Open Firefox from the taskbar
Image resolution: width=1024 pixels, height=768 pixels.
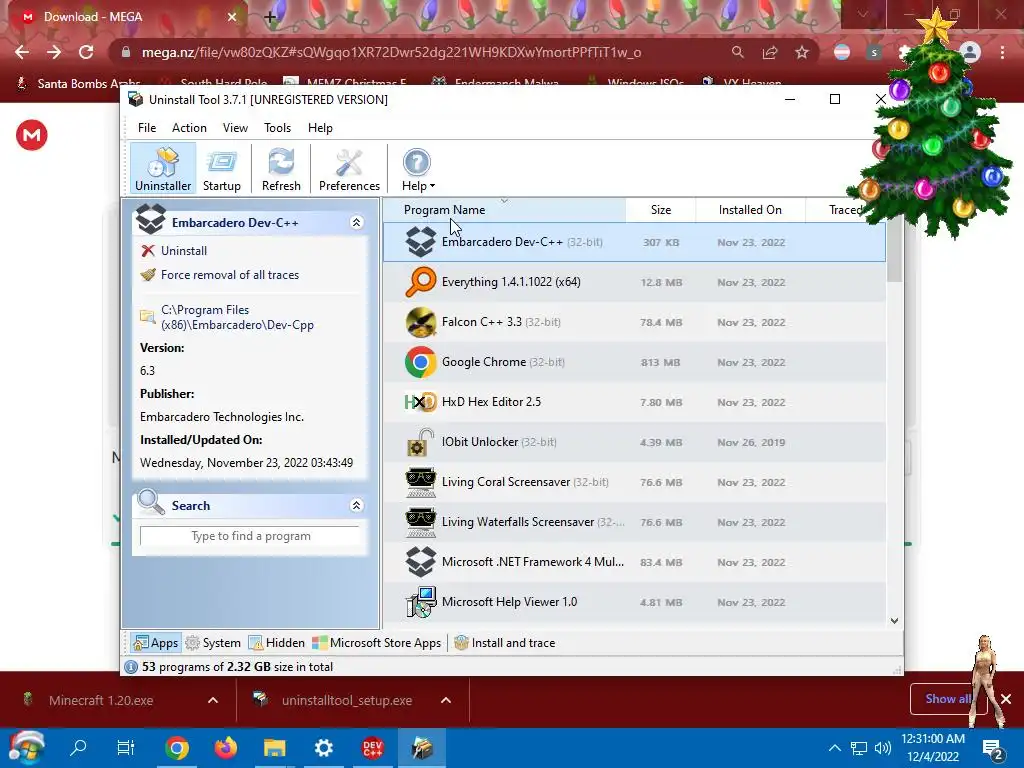click(226, 748)
